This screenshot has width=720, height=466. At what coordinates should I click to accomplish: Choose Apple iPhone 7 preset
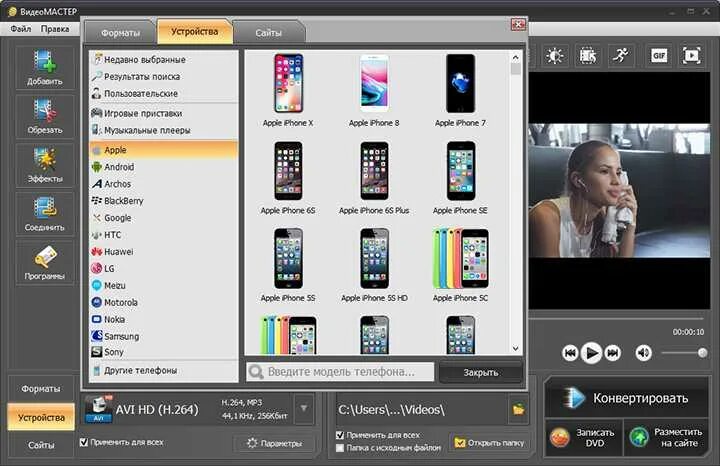click(x=460, y=90)
